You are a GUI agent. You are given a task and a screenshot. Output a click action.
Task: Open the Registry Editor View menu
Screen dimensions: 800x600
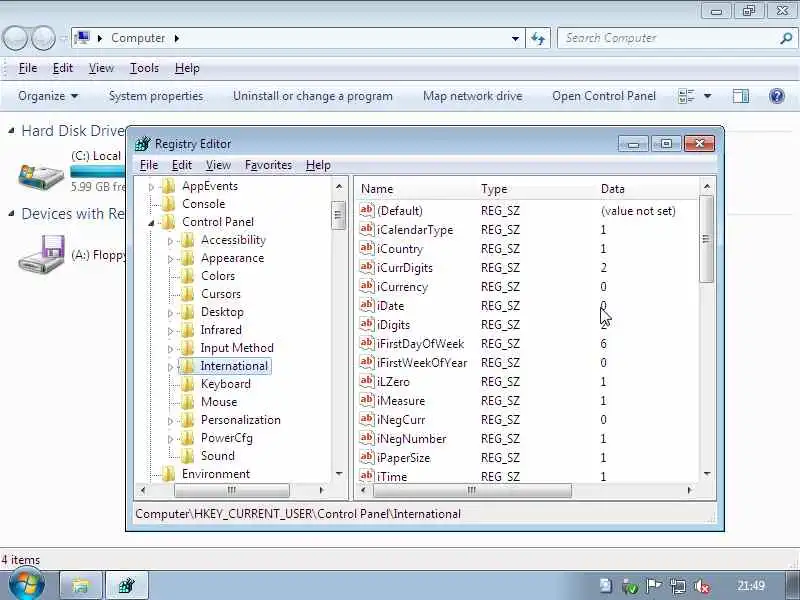coord(218,165)
